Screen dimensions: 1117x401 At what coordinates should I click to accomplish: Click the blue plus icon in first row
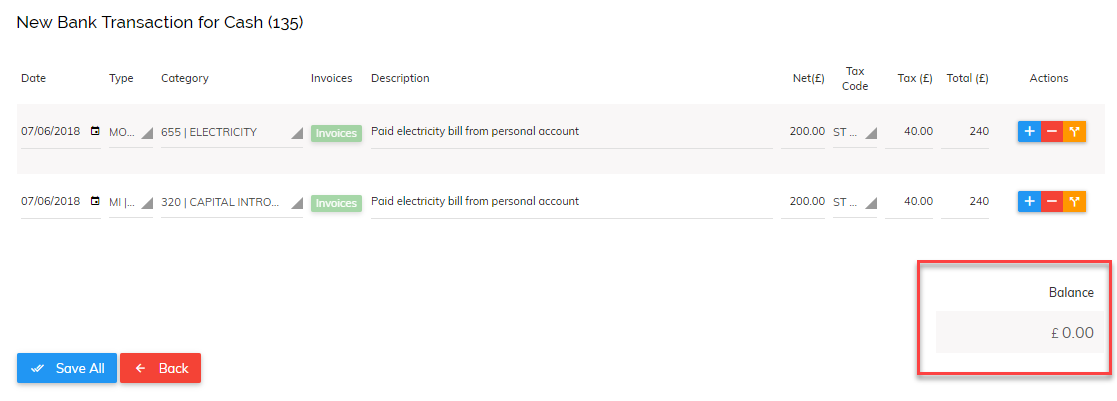click(1029, 132)
